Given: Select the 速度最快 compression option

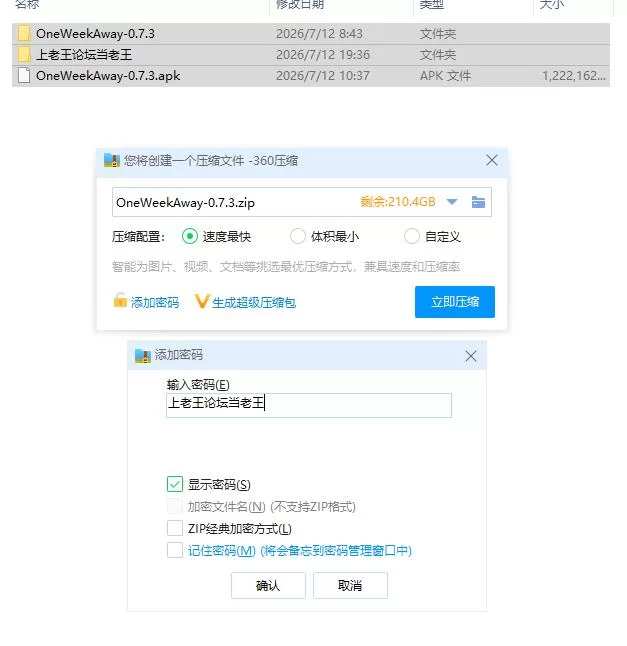Looking at the screenshot, I should 190,236.
